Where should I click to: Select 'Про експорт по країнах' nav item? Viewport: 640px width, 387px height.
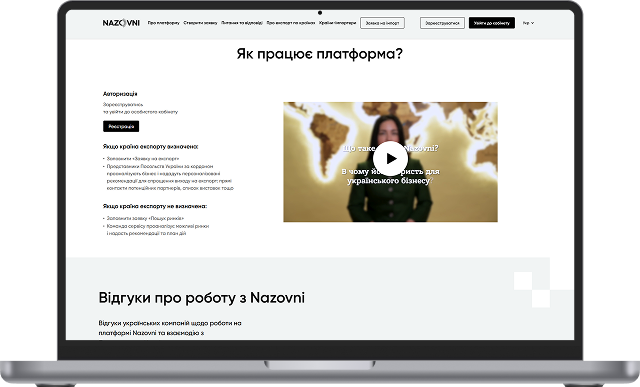pyautogui.click(x=291, y=23)
